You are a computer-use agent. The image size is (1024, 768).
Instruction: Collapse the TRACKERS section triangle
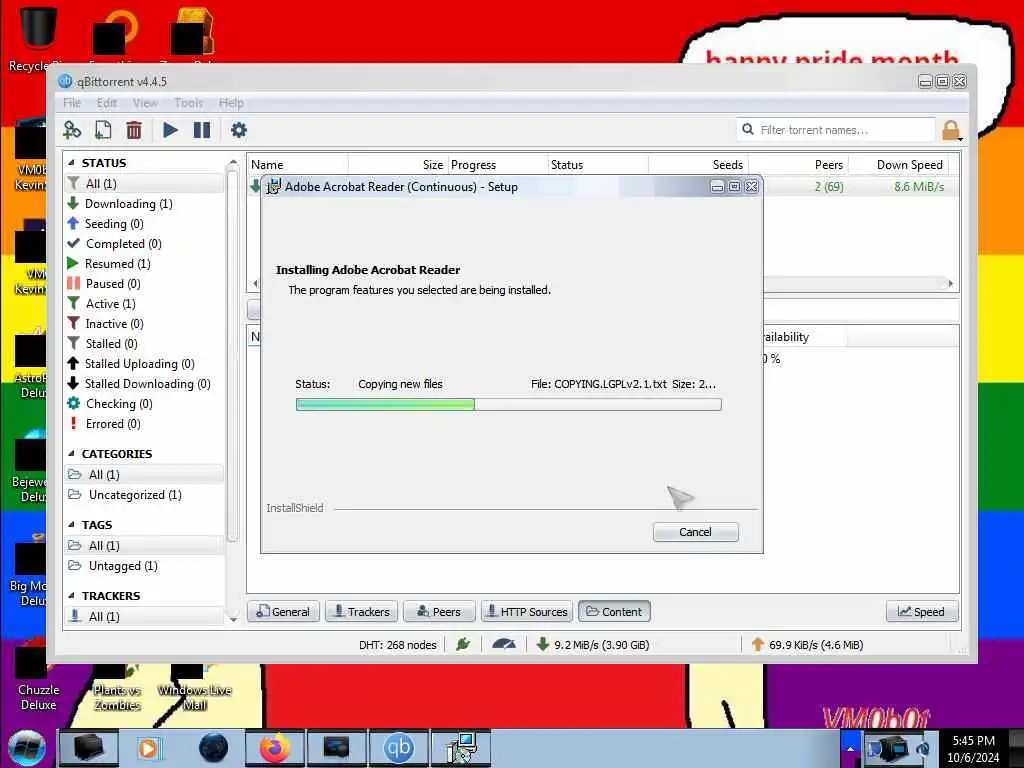pyautogui.click(x=71, y=596)
